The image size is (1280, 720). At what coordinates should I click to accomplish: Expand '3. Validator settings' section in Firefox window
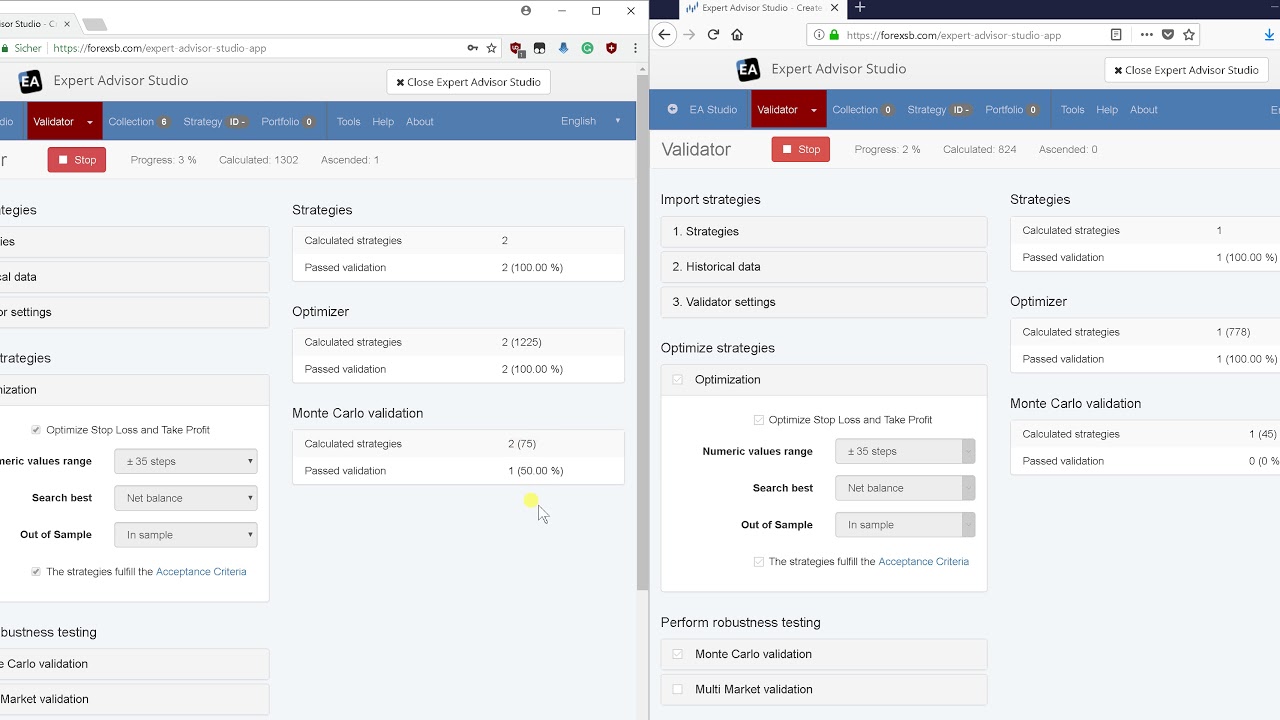[824, 302]
